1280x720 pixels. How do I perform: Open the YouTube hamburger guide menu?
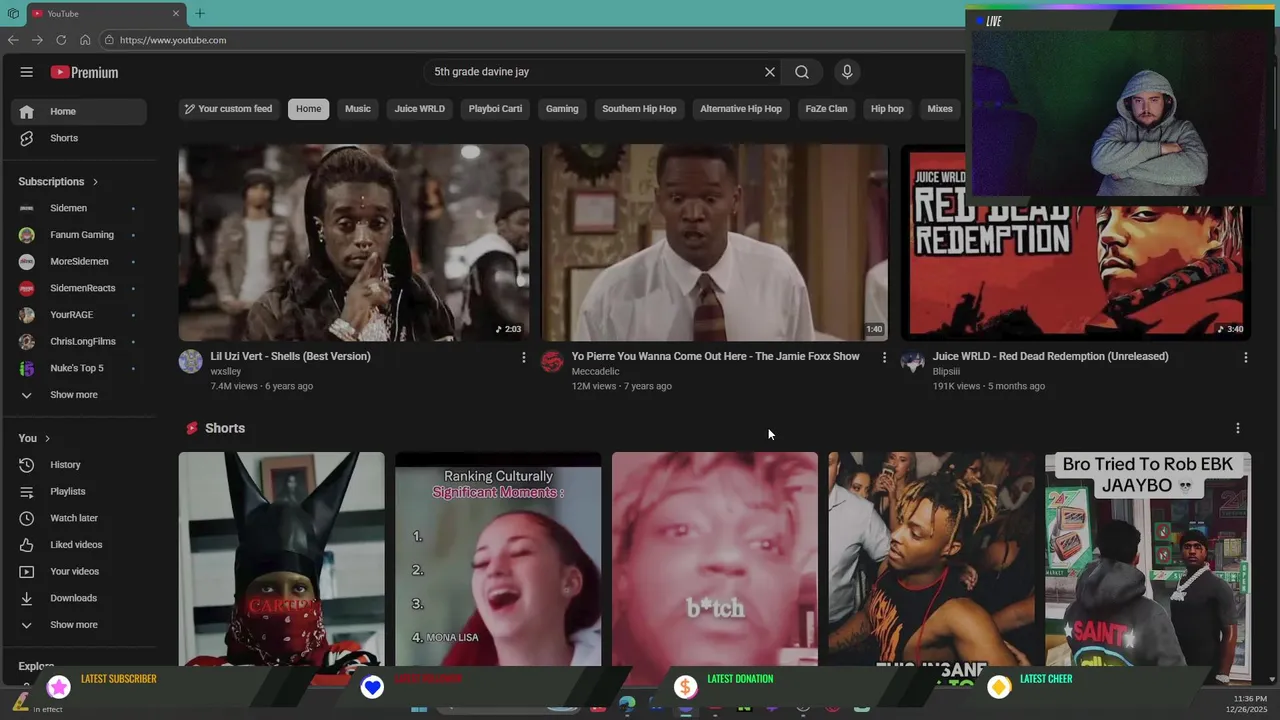27,72
